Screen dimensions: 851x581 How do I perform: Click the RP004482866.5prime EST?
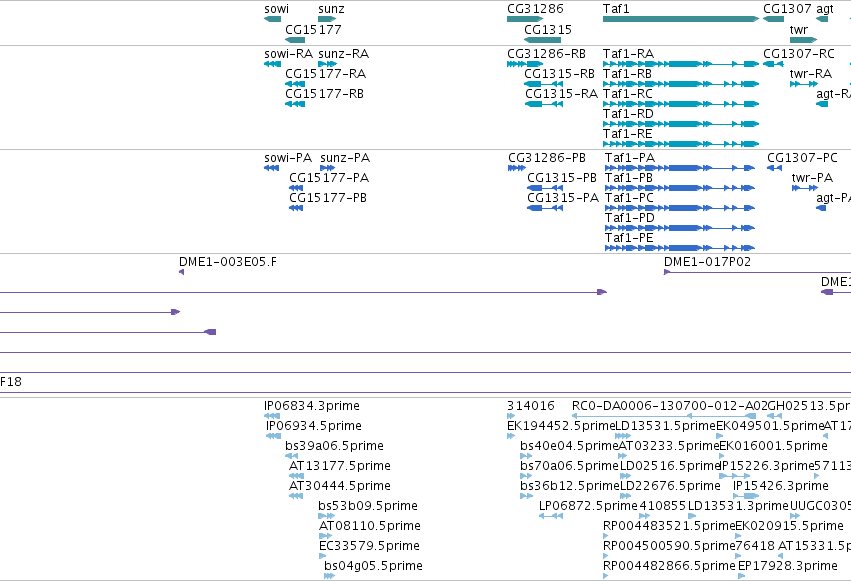(x=606, y=576)
